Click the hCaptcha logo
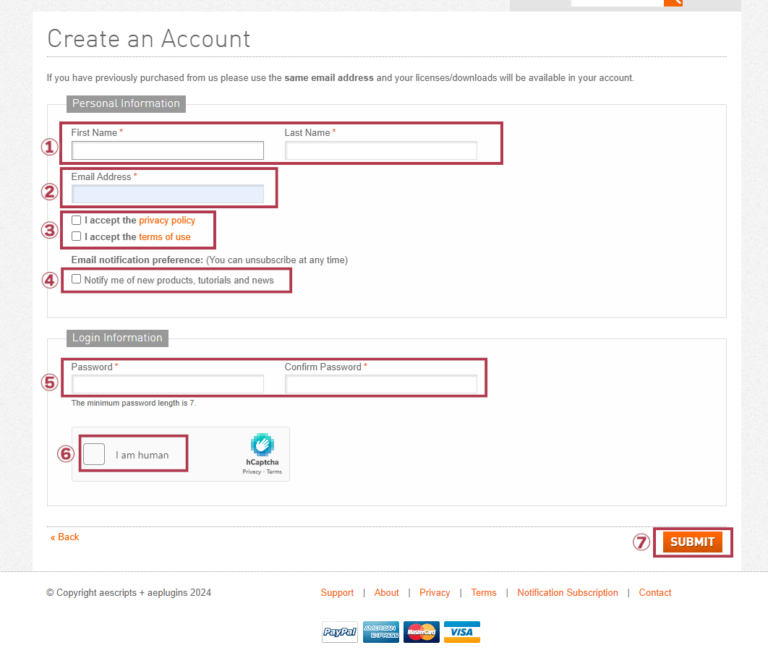The height and width of the screenshot is (653, 768). point(262,445)
